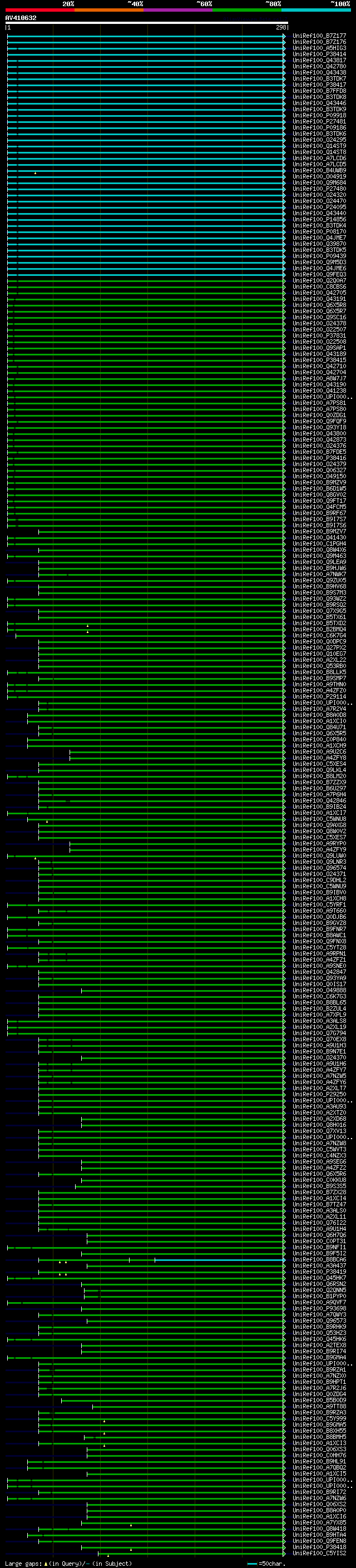This screenshot has width=356, height=1568.
Task: Select hit label UniRef100_Q84U71
Action: tap(319, 728)
